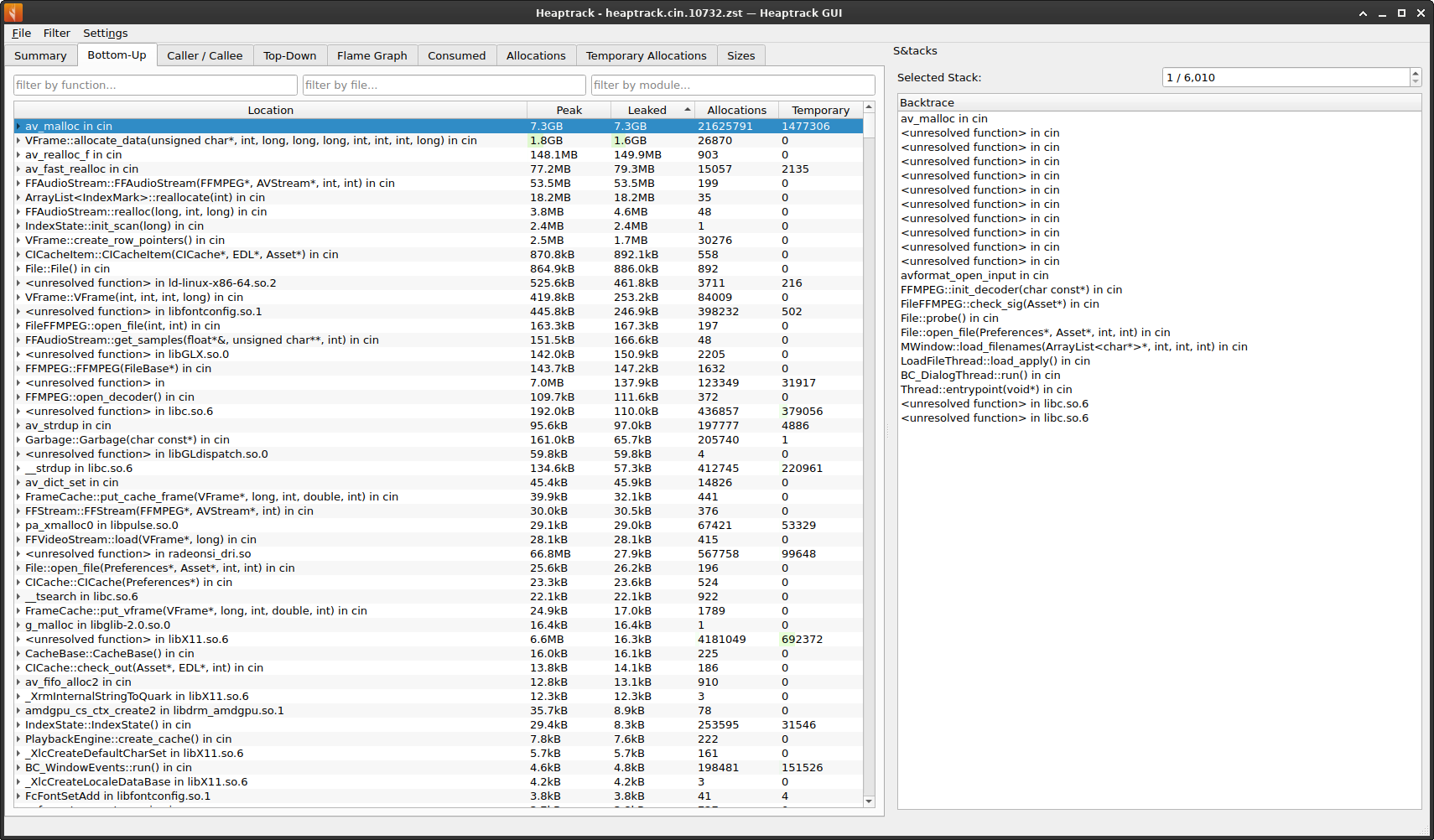Expand the FFAudioStream::realloc row
Screen dimensions: 1434x840
18,212
